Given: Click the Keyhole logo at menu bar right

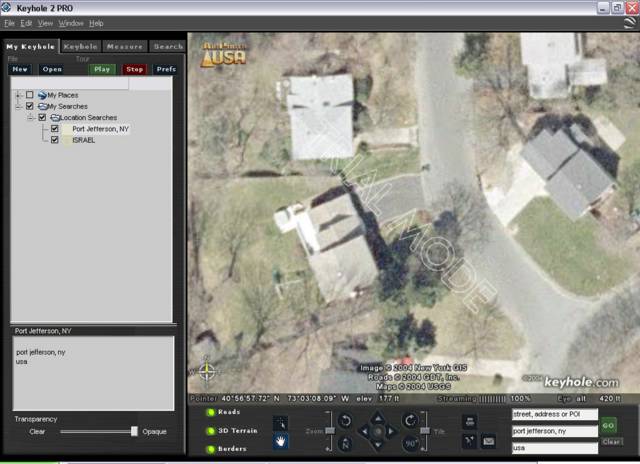Looking at the screenshot, I should 630,23.
